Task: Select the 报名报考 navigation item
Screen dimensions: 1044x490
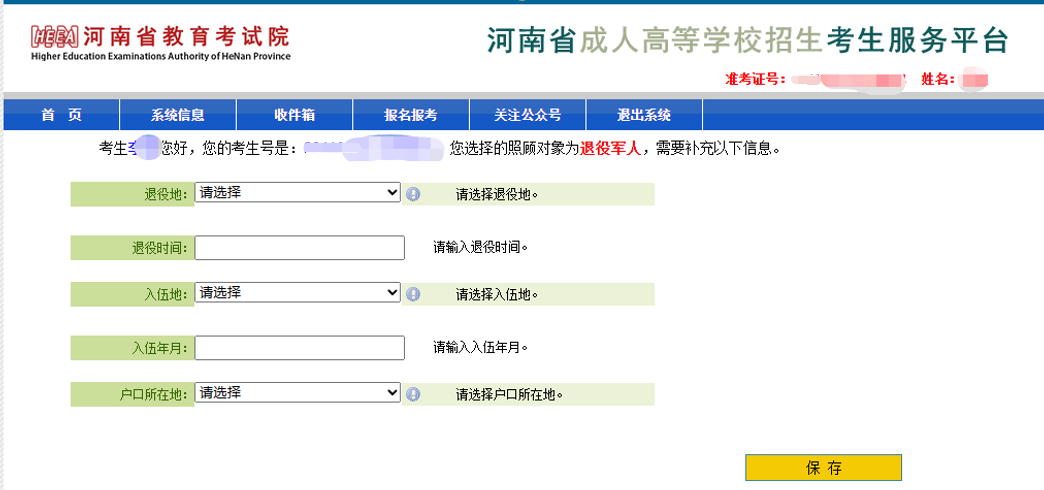Action: [411, 115]
